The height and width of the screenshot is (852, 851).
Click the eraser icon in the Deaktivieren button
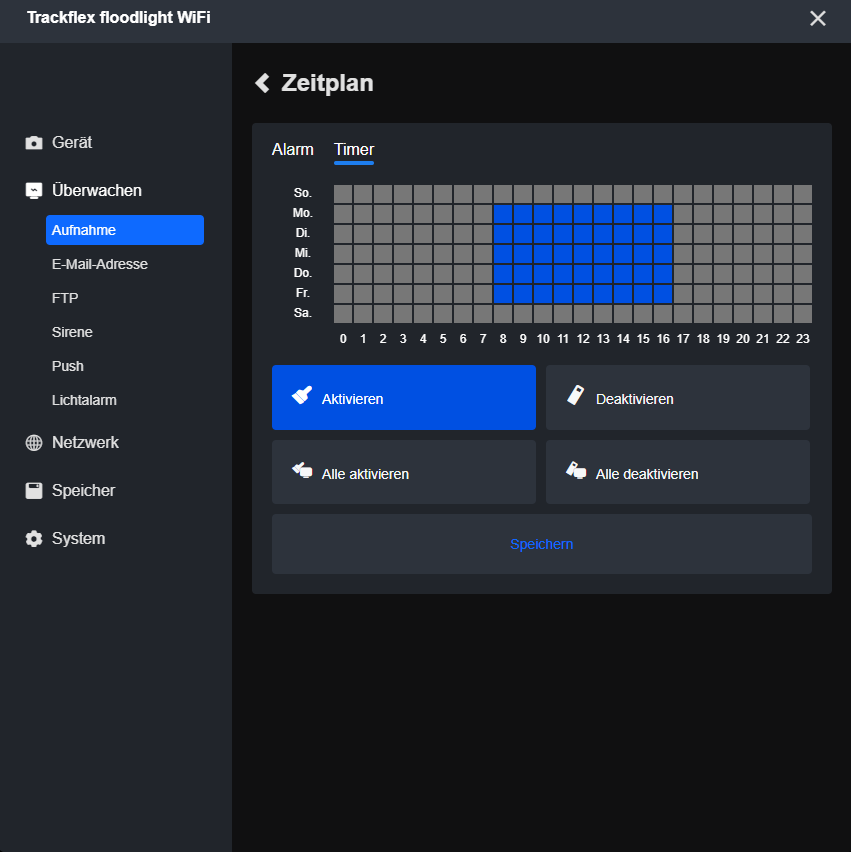point(576,395)
